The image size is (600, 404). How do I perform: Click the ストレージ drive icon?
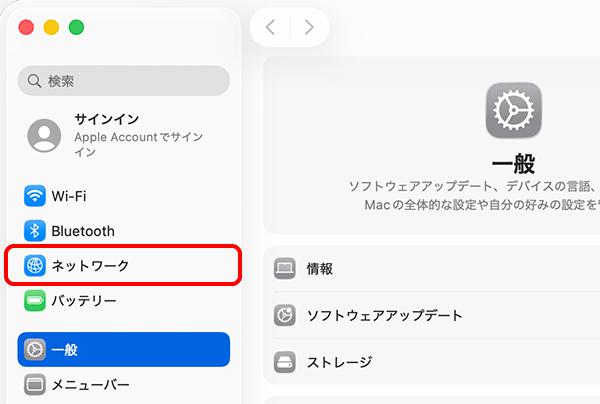click(x=285, y=361)
